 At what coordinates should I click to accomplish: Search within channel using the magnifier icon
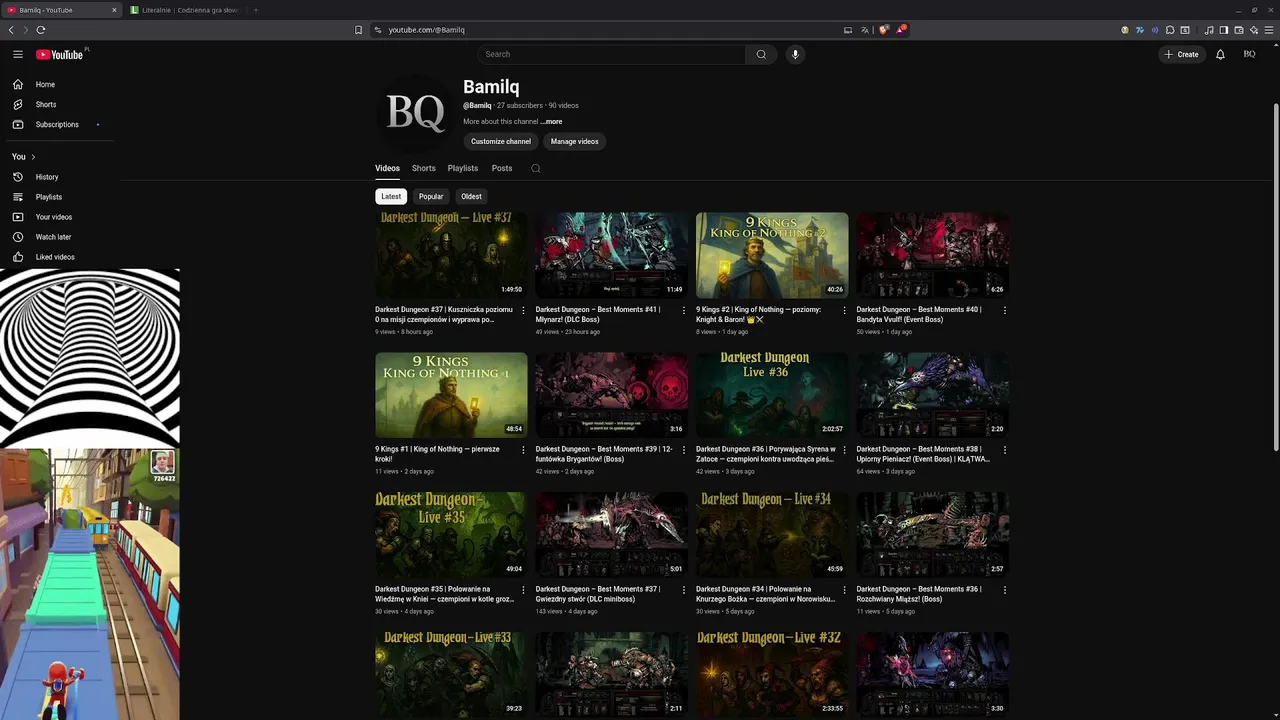click(536, 168)
